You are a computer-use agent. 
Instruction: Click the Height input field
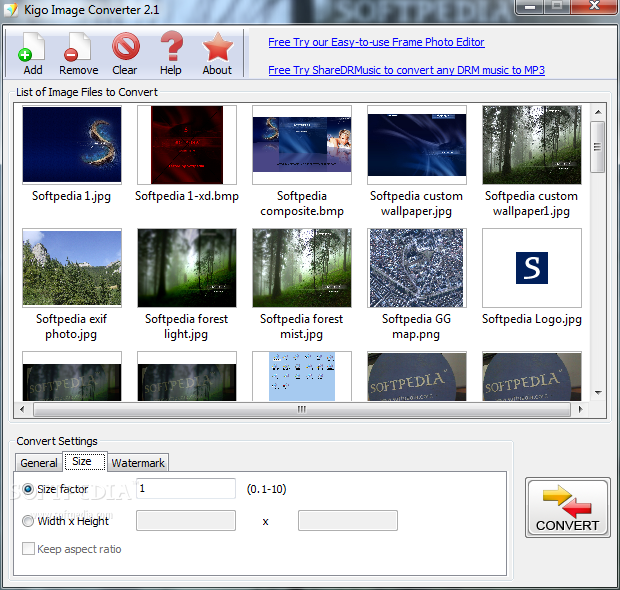(x=348, y=520)
